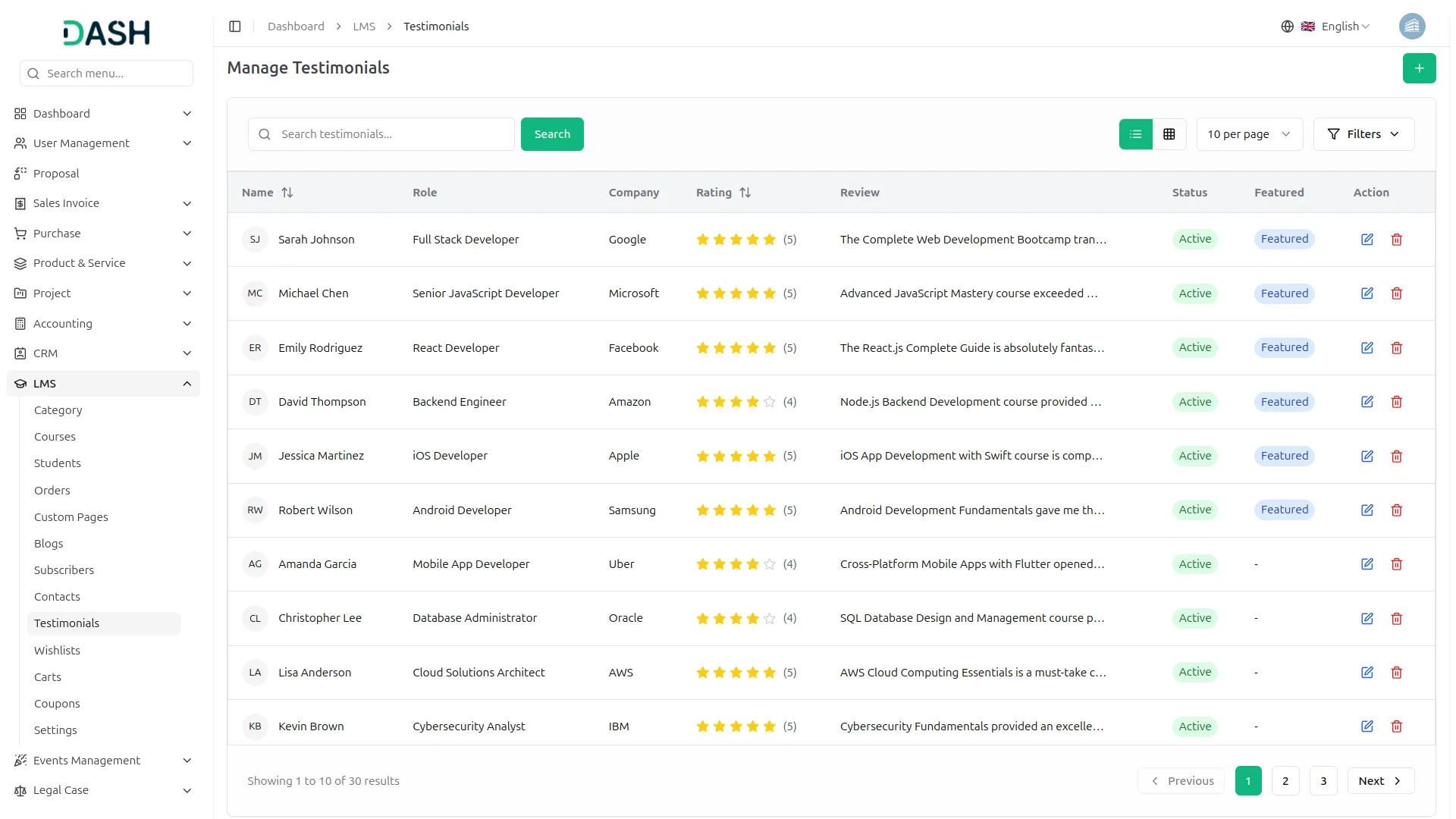This screenshot has height=819, width=1456.
Task: Click the green add testimonial plus button
Action: (x=1419, y=68)
